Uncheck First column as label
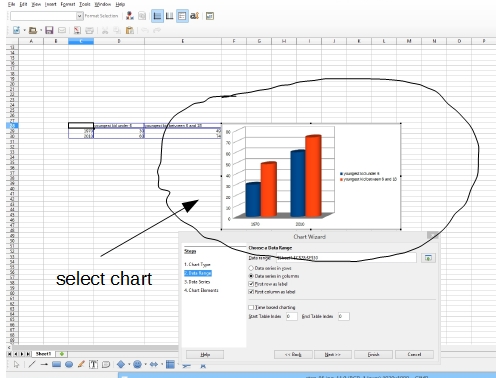The width and height of the screenshot is (496, 378). point(251,292)
